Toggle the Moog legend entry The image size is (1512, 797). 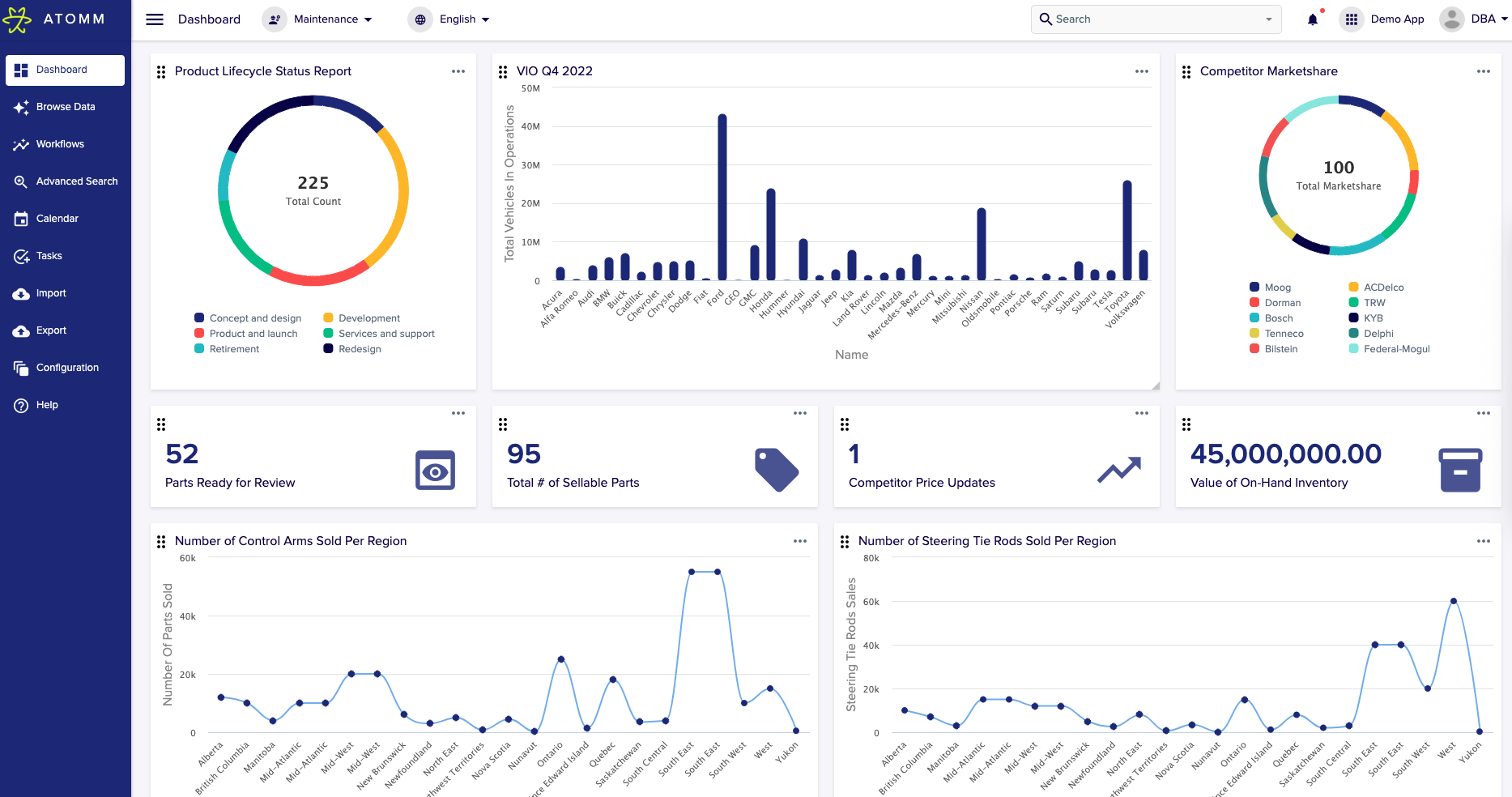pos(1271,287)
